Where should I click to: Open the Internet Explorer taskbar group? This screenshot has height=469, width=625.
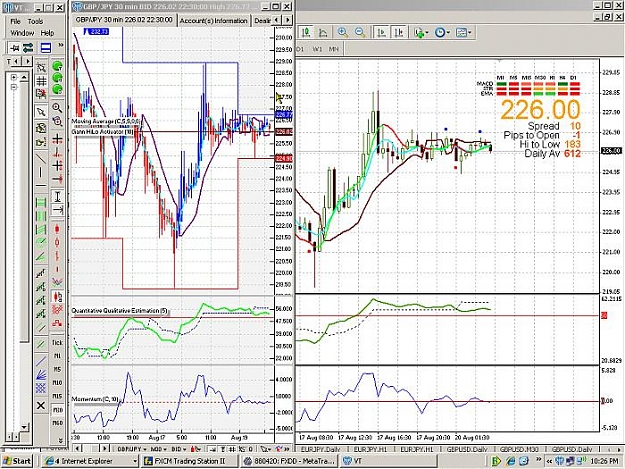pyautogui.click(x=90, y=461)
